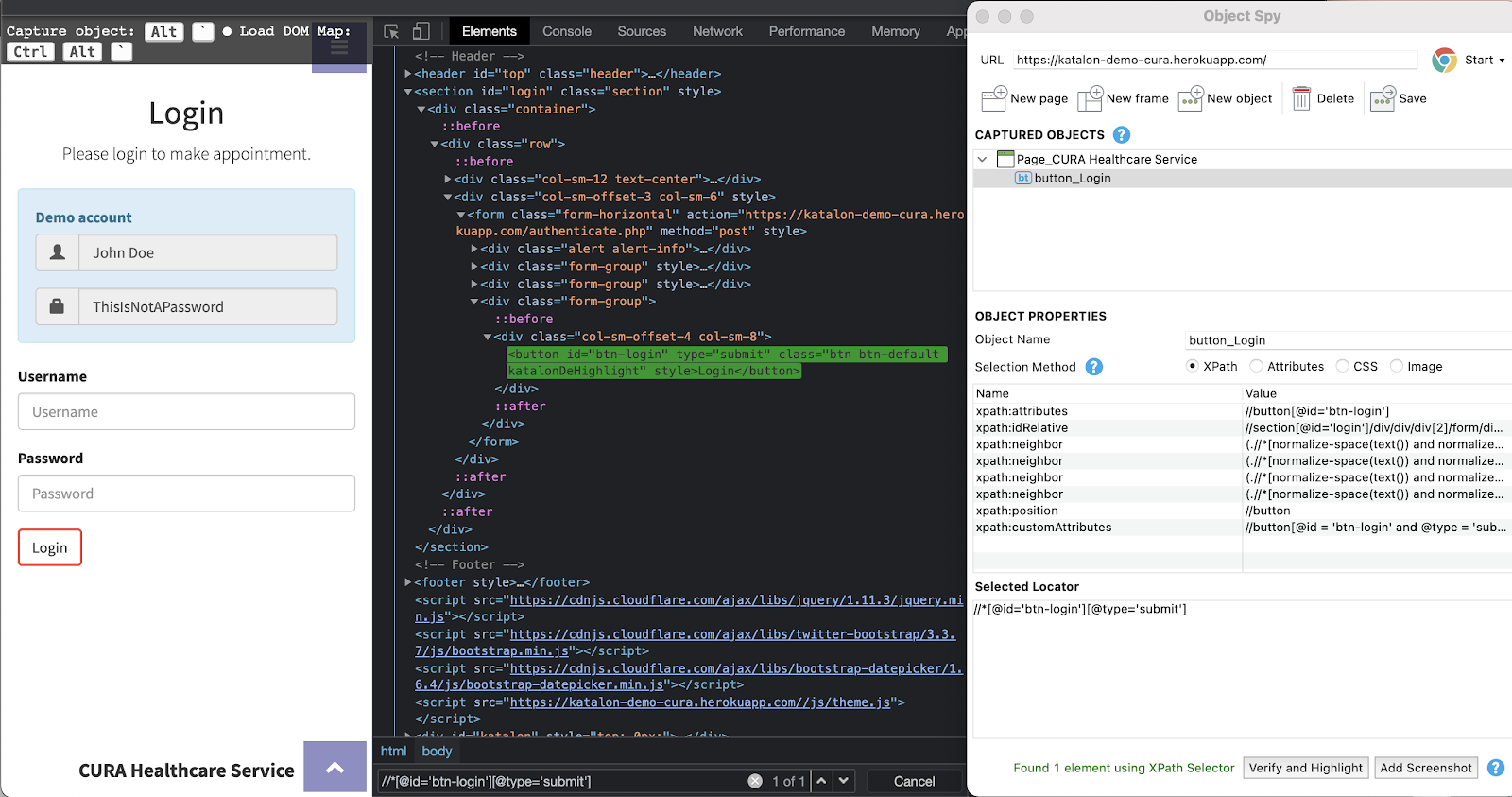Click Cancel in DevTools search bar

point(914,781)
